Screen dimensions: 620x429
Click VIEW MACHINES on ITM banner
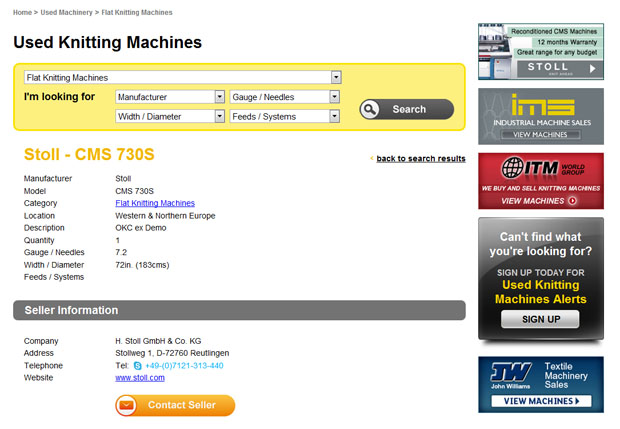coord(539,201)
